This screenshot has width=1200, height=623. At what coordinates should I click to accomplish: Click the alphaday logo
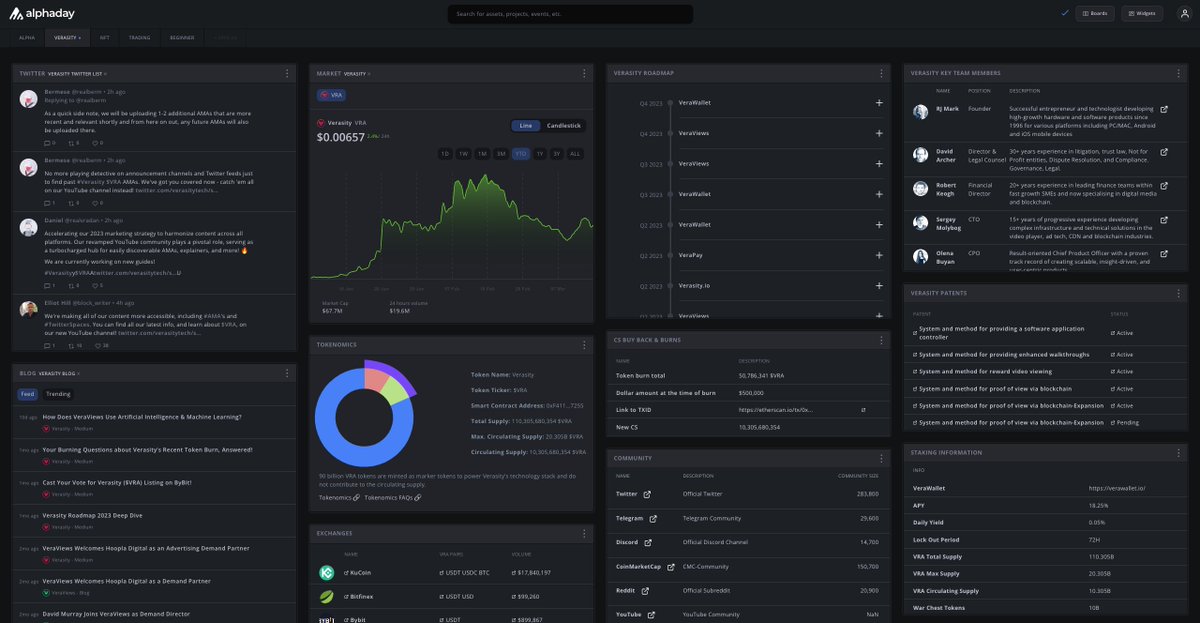pyautogui.click(x=44, y=13)
